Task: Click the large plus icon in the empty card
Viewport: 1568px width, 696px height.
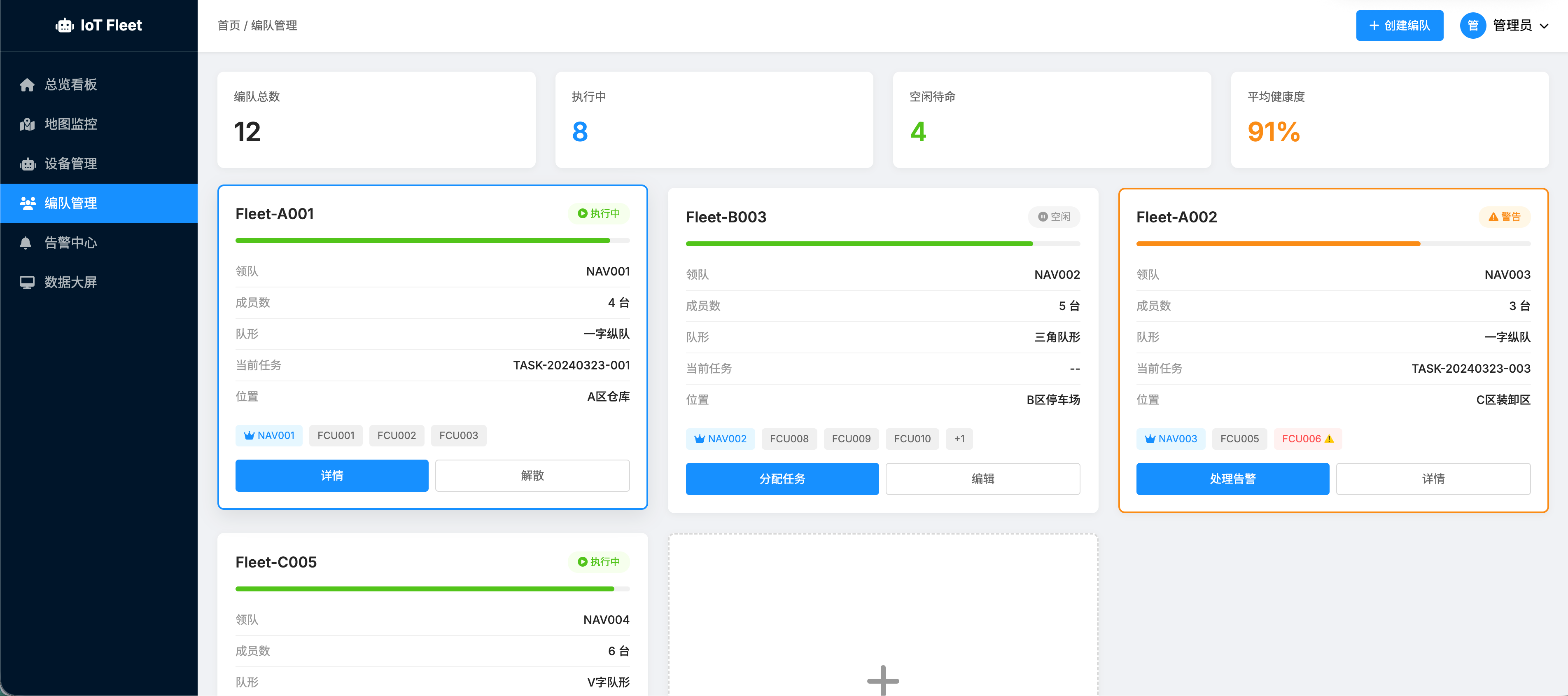Action: coord(882,680)
